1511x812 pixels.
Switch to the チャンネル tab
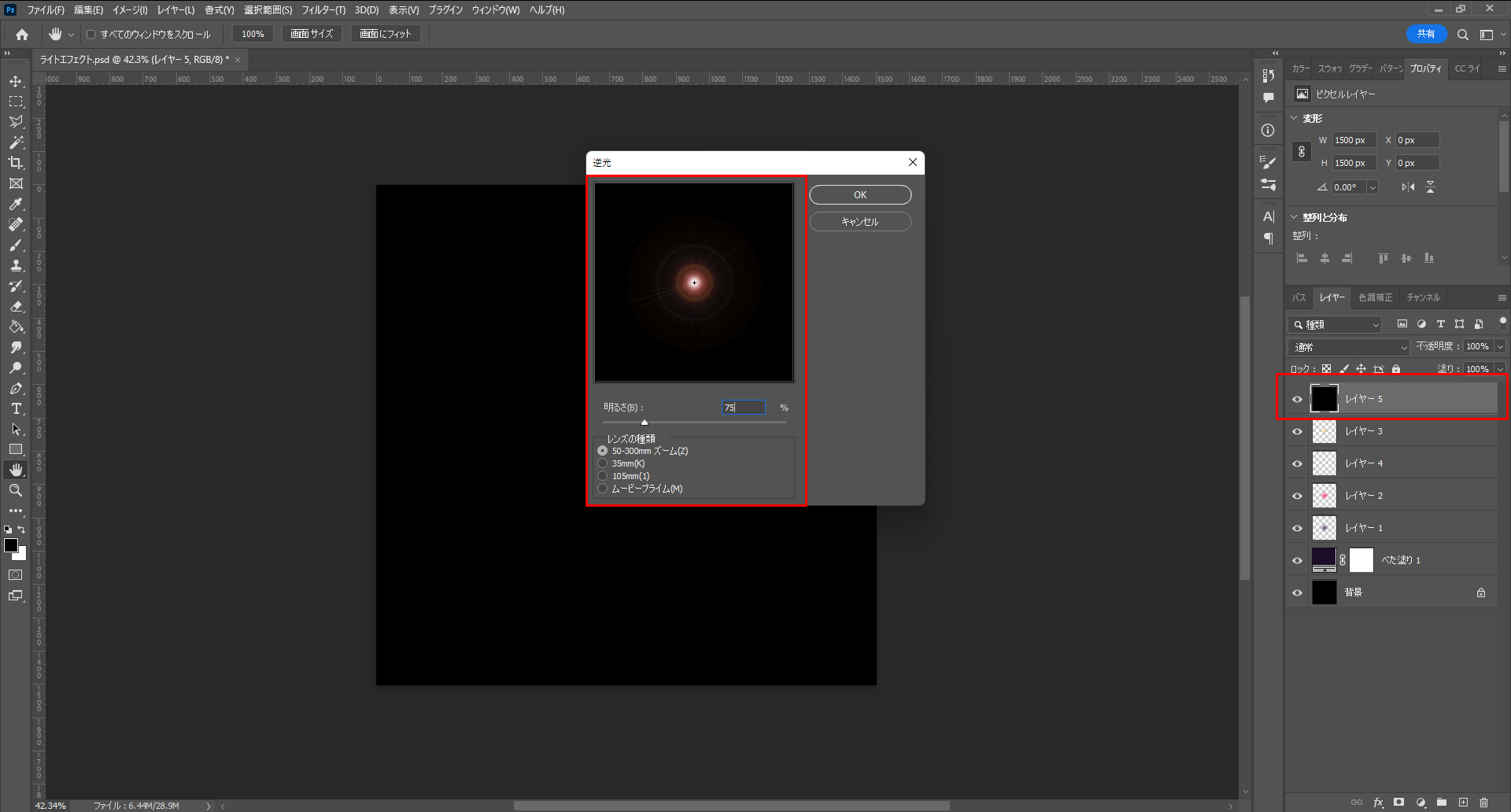(x=1423, y=297)
